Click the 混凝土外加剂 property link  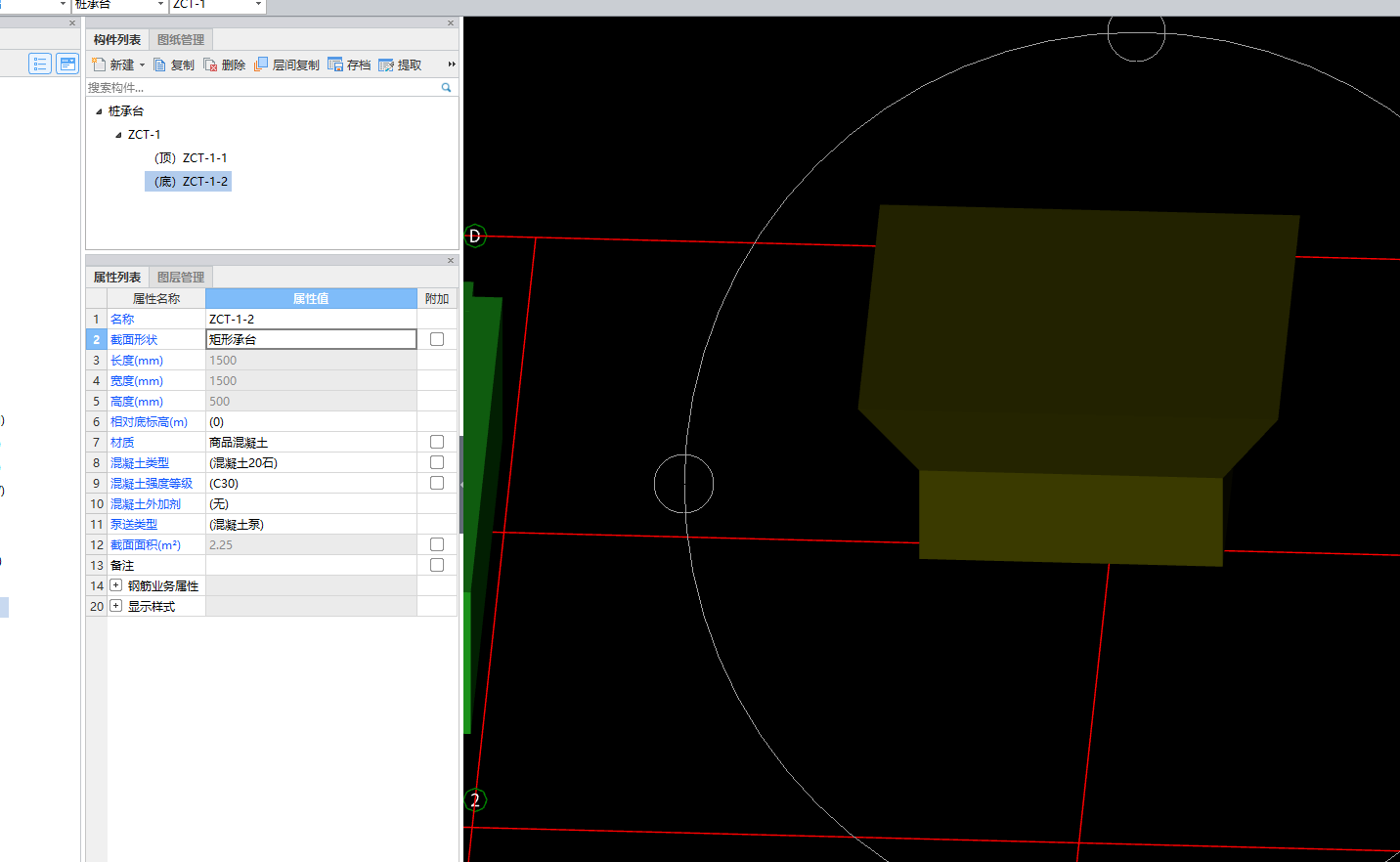[146, 504]
